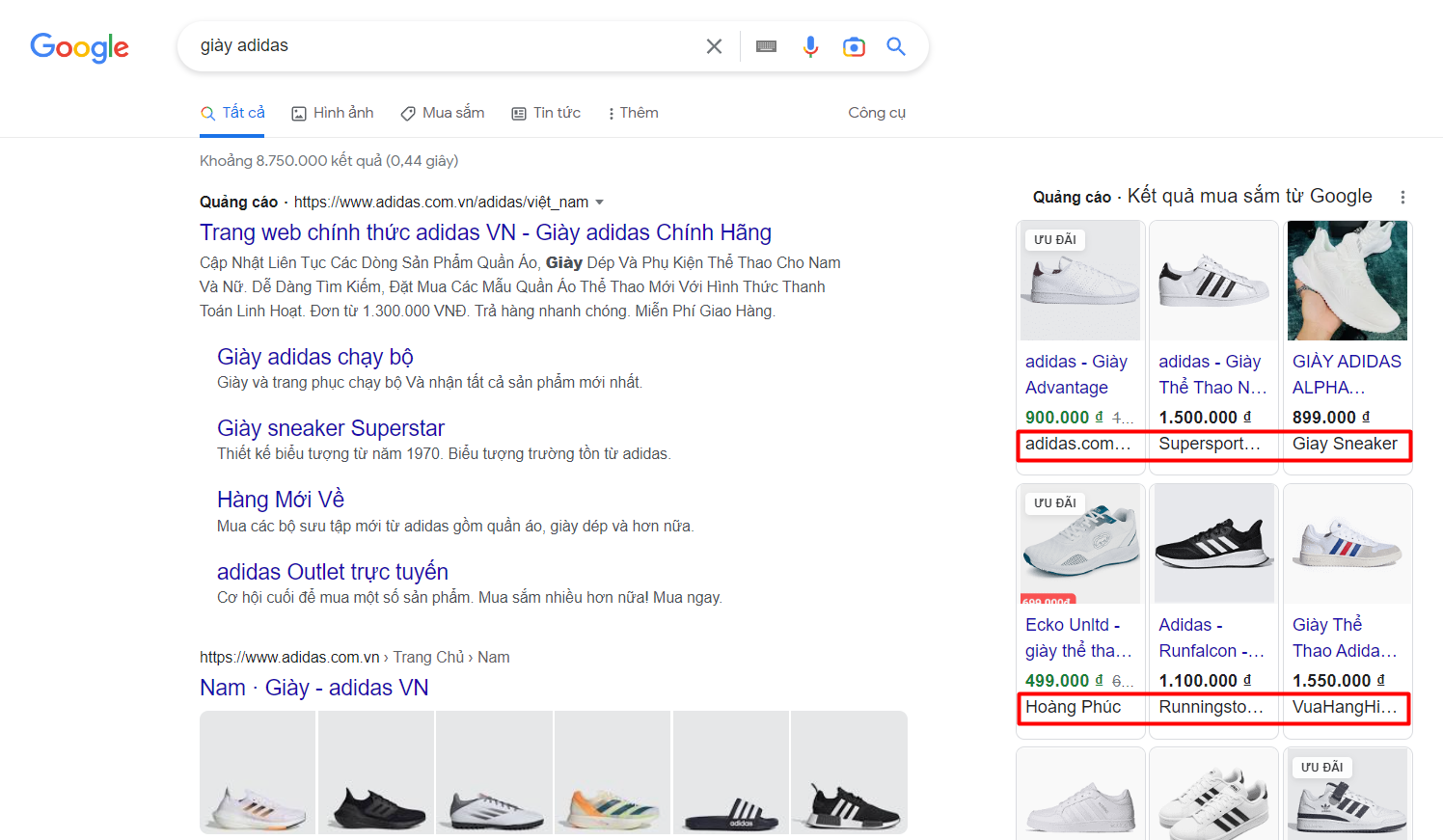1443x840 pixels.
Task: Open adidas Giày Advantage product image
Action: point(1080,281)
